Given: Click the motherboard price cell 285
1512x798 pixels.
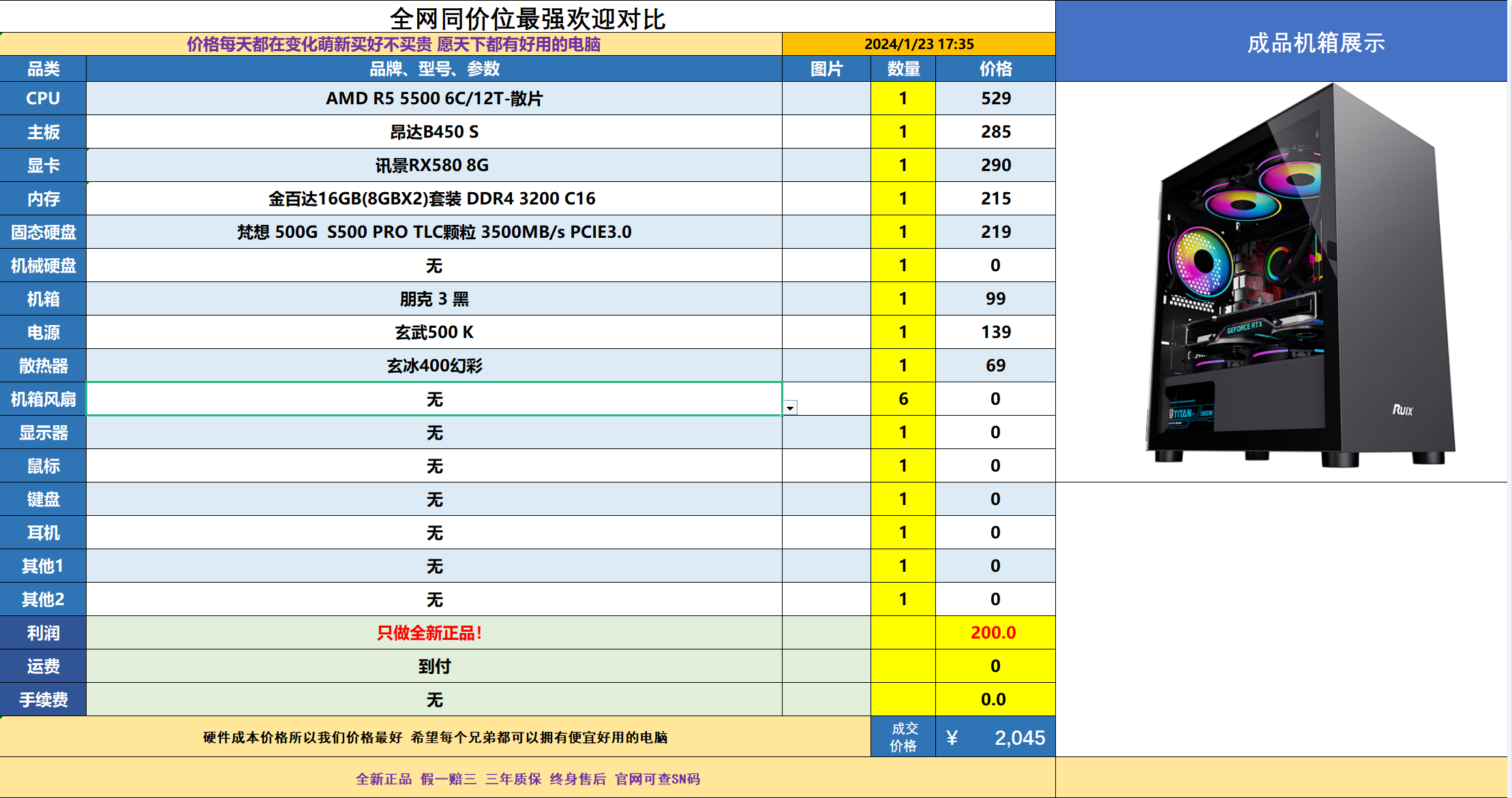Looking at the screenshot, I should pos(995,132).
